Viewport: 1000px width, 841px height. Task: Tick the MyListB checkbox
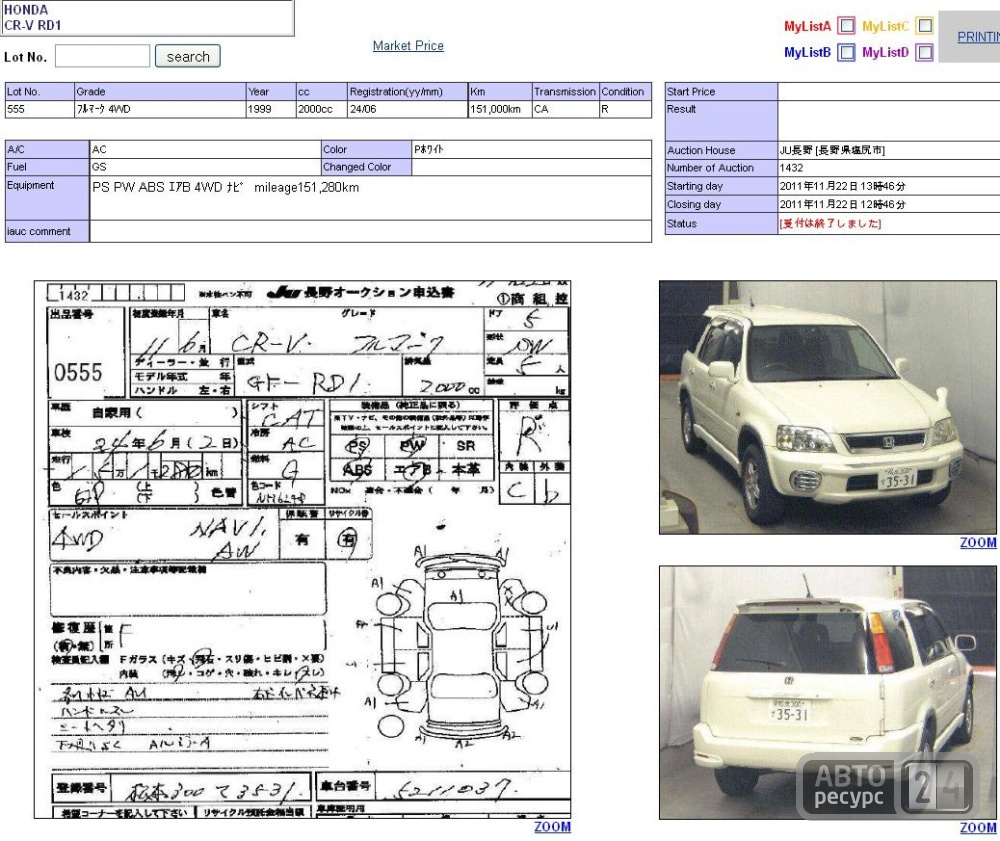[846, 52]
